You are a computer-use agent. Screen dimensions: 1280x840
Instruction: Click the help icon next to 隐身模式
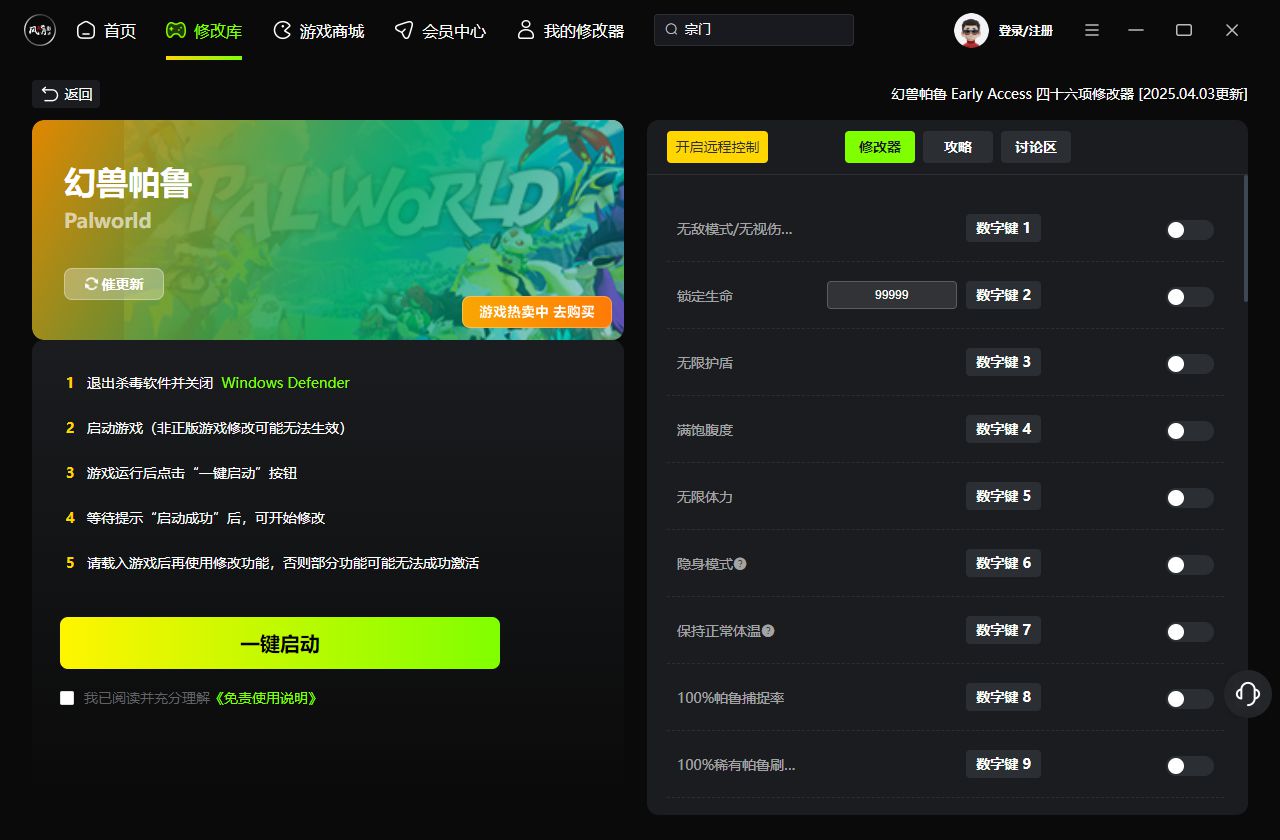pos(740,564)
